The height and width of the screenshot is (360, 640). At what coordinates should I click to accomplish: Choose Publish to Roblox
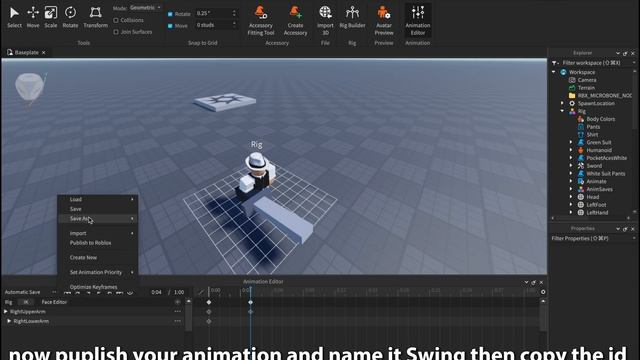click(x=98, y=243)
